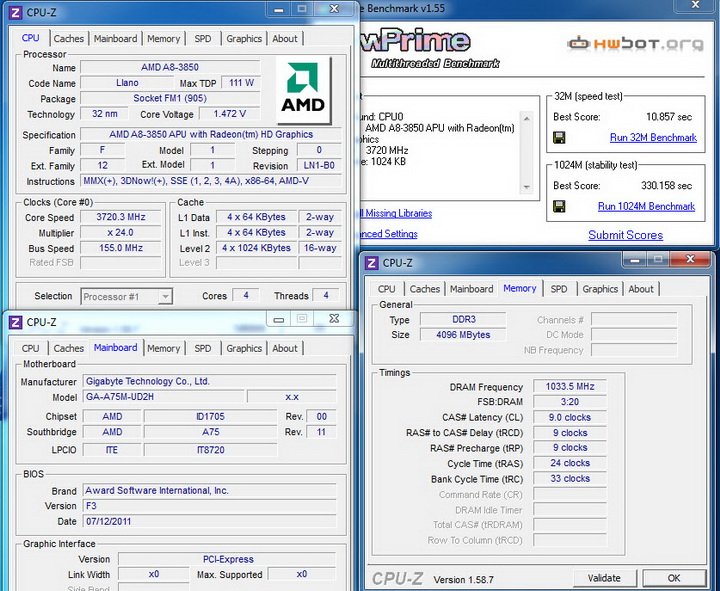Select the CPU tab in the top CPU-Z window

click(30, 38)
